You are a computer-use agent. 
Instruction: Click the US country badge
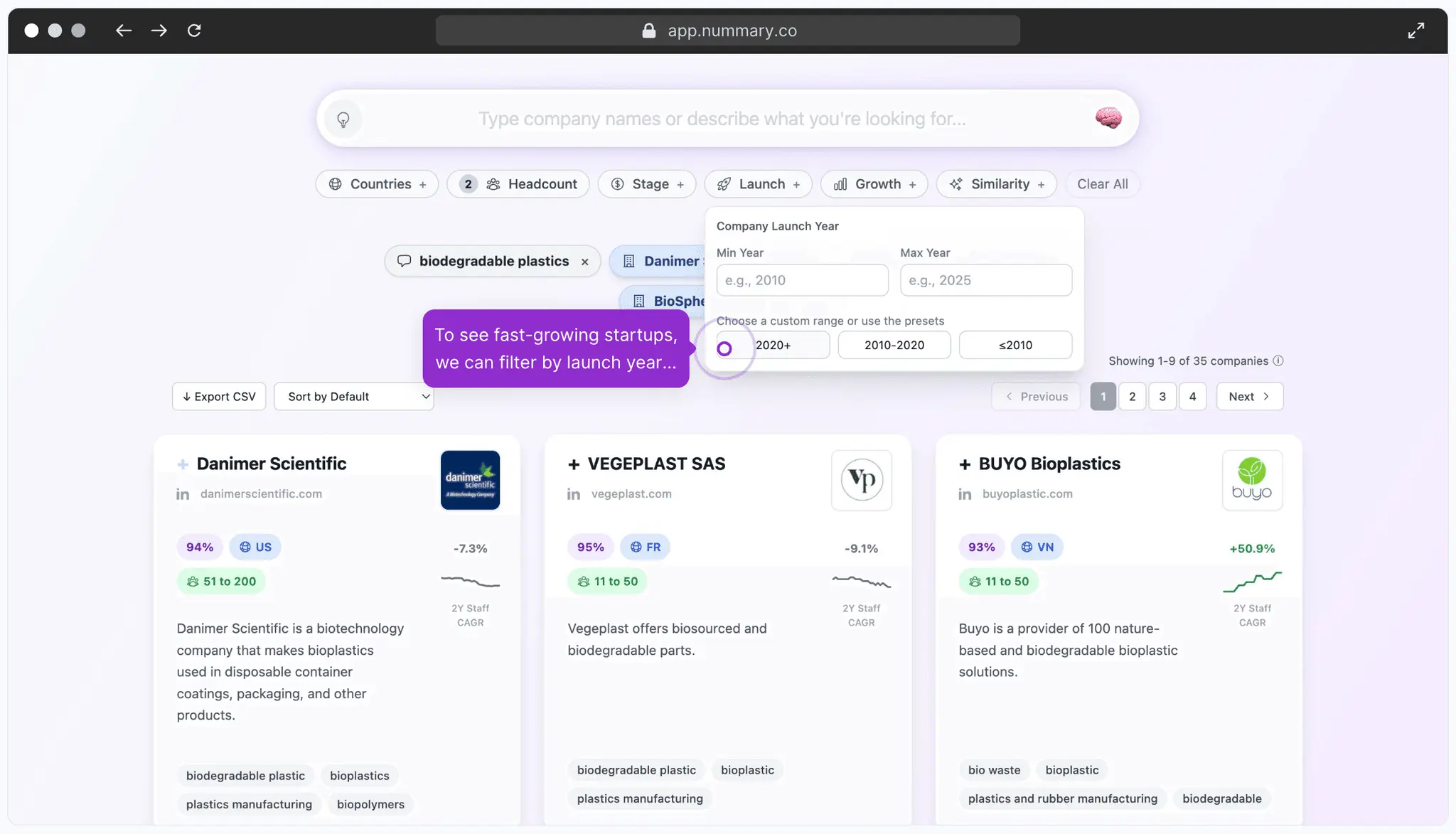pos(255,547)
